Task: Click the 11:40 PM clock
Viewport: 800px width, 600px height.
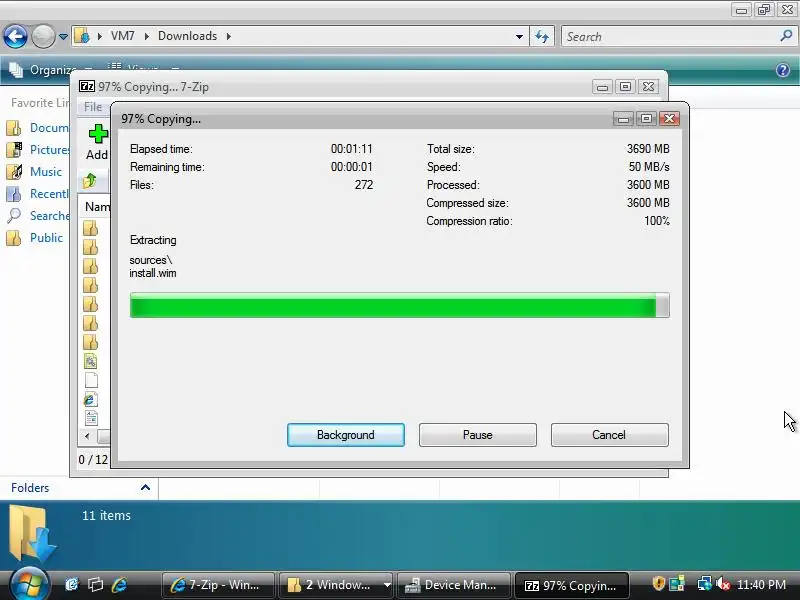Action: pyautogui.click(x=761, y=585)
